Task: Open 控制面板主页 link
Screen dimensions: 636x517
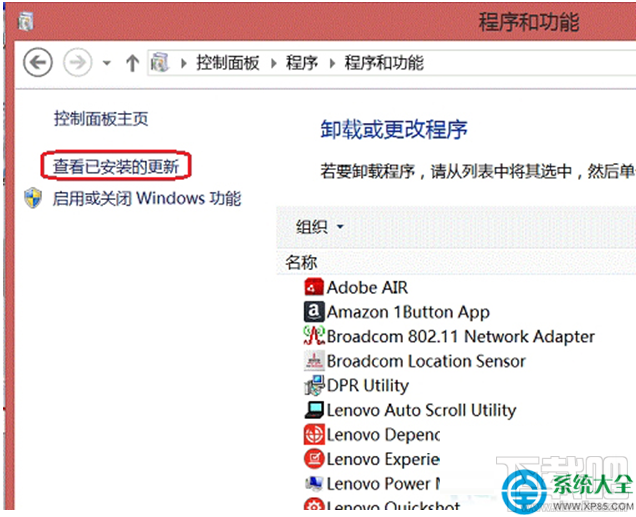Action: 101,118
